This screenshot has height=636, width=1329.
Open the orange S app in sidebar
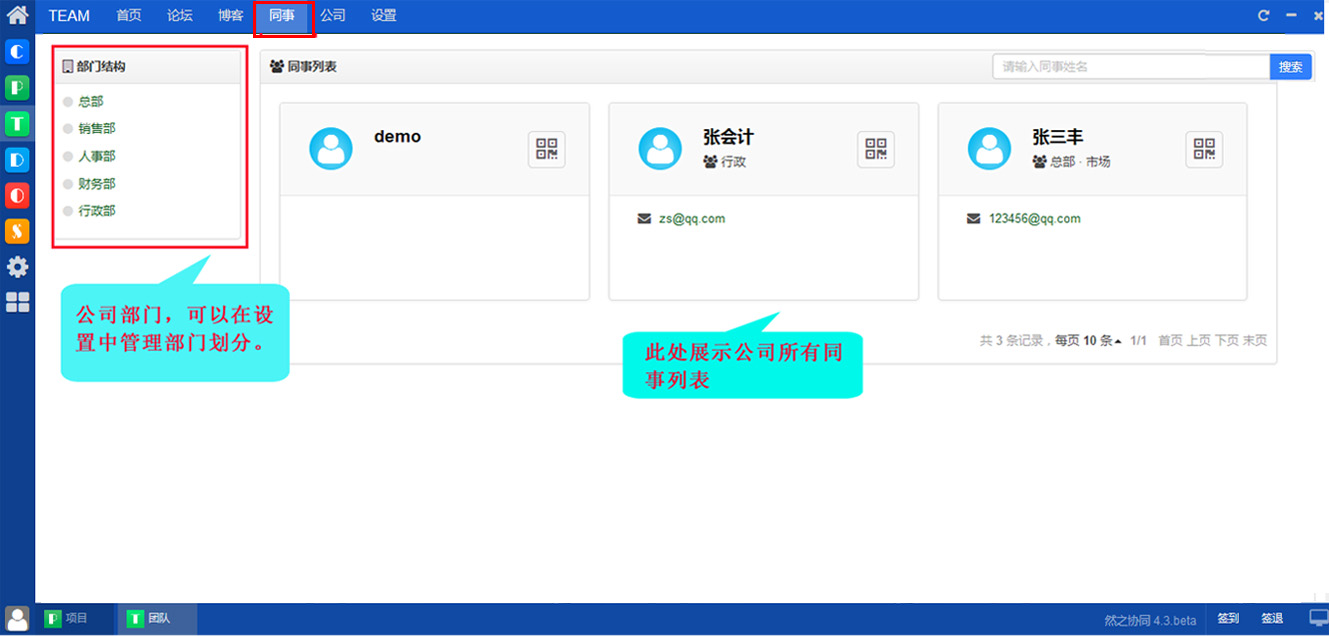coord(17,231)
